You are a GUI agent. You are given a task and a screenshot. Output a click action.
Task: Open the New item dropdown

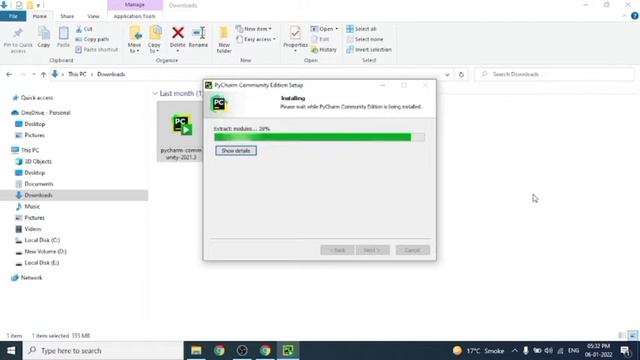(x=253, y=29)
